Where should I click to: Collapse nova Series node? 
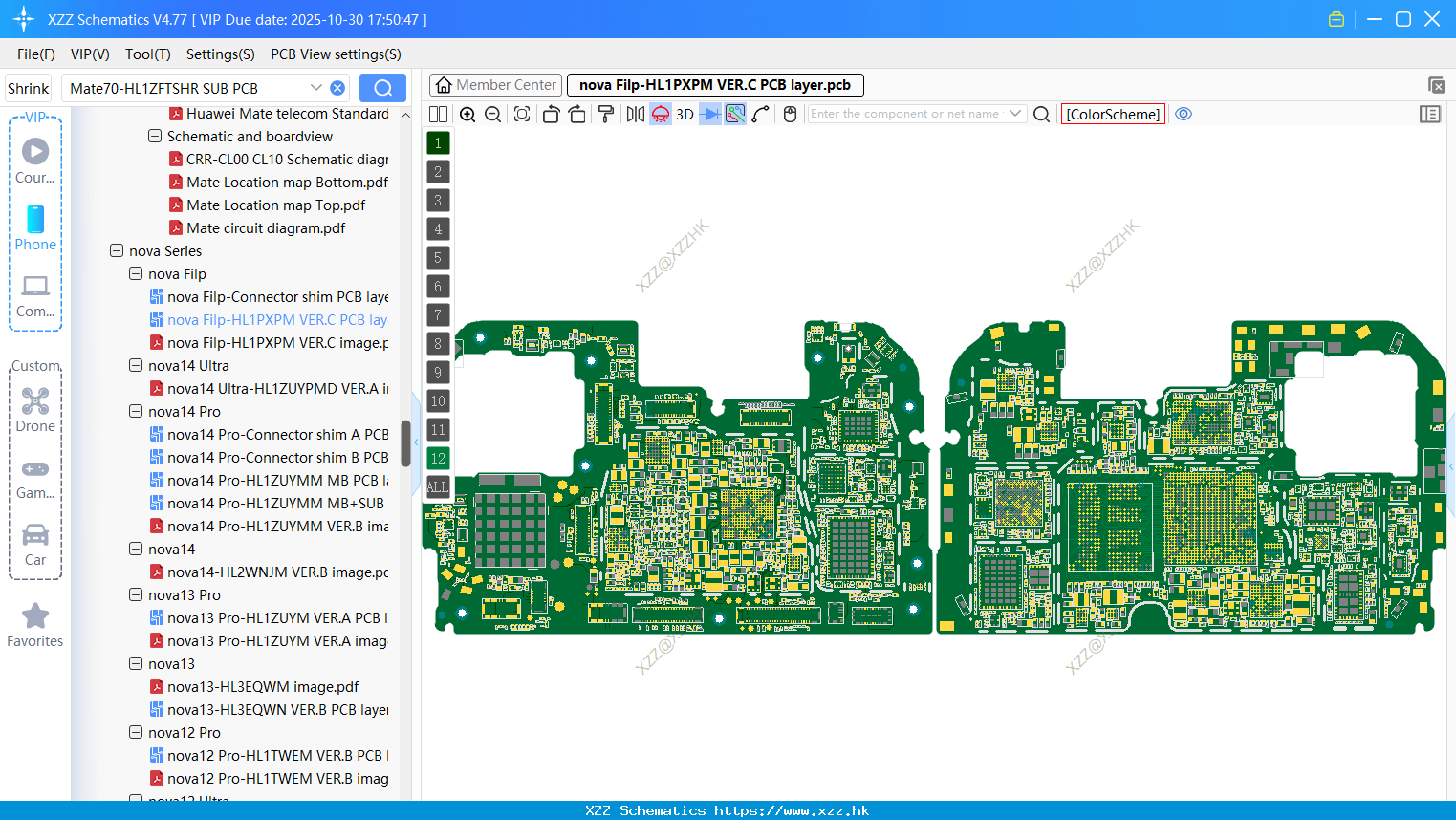tap(117, 251)
